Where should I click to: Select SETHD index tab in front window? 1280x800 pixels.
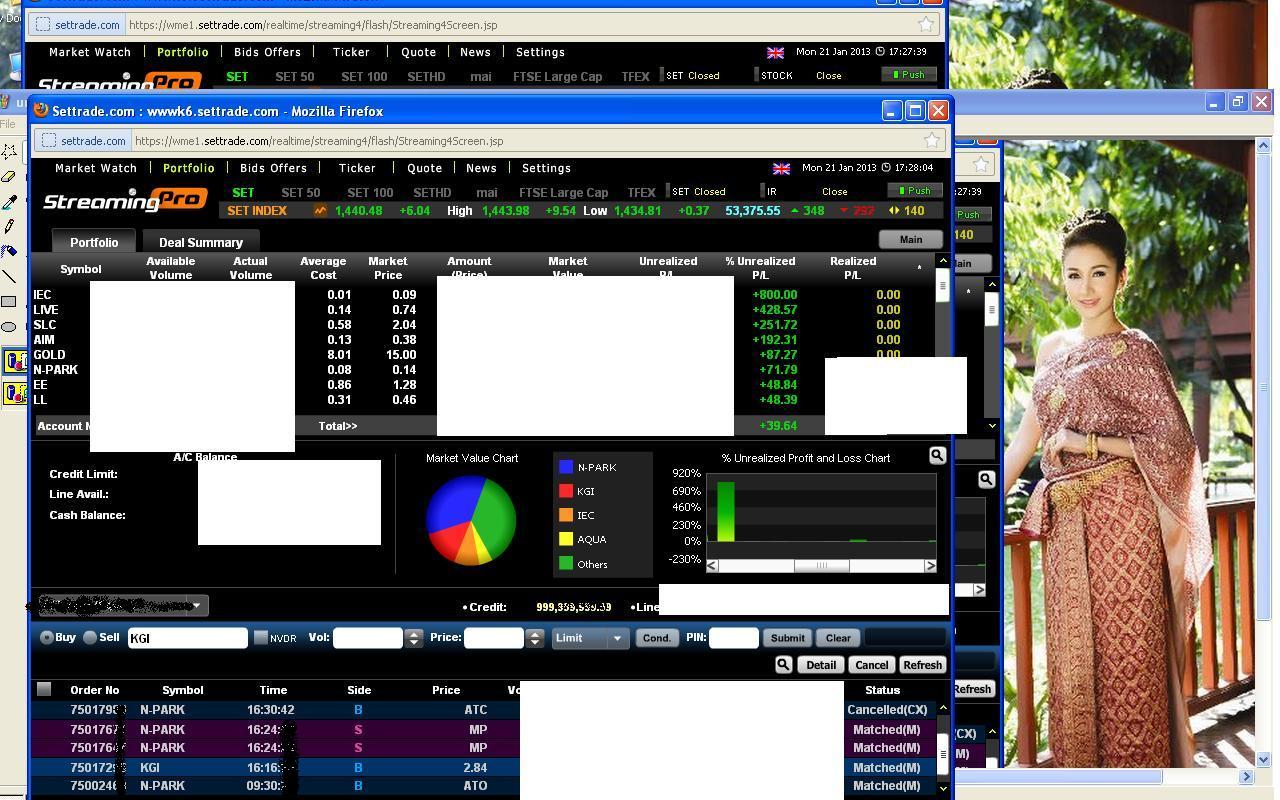pos(432,192)
